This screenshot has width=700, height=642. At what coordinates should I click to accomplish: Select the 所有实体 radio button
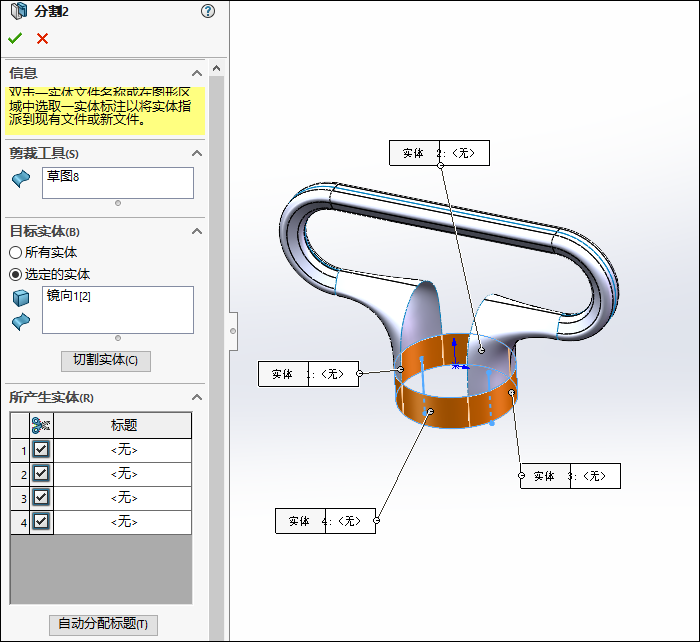16,253
